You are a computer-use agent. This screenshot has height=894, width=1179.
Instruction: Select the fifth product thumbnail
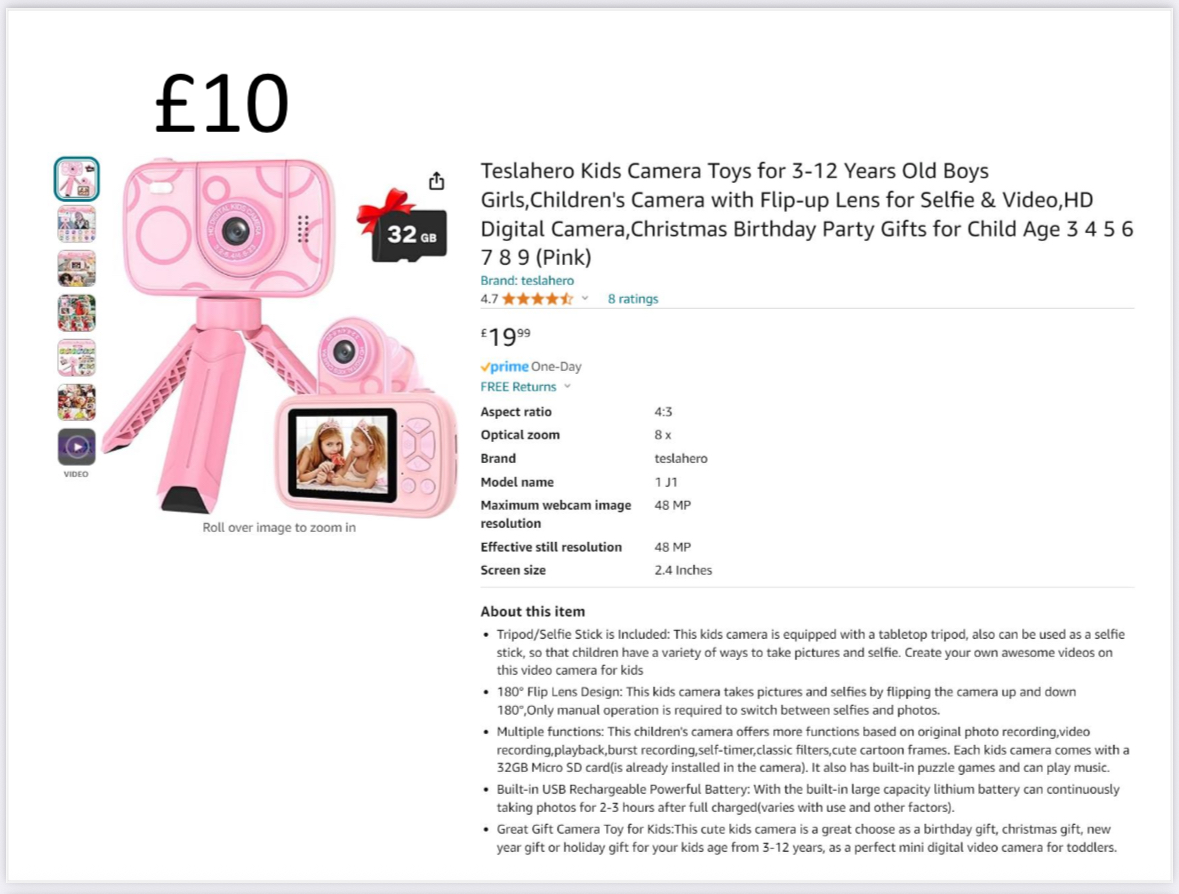coord(77,357)
